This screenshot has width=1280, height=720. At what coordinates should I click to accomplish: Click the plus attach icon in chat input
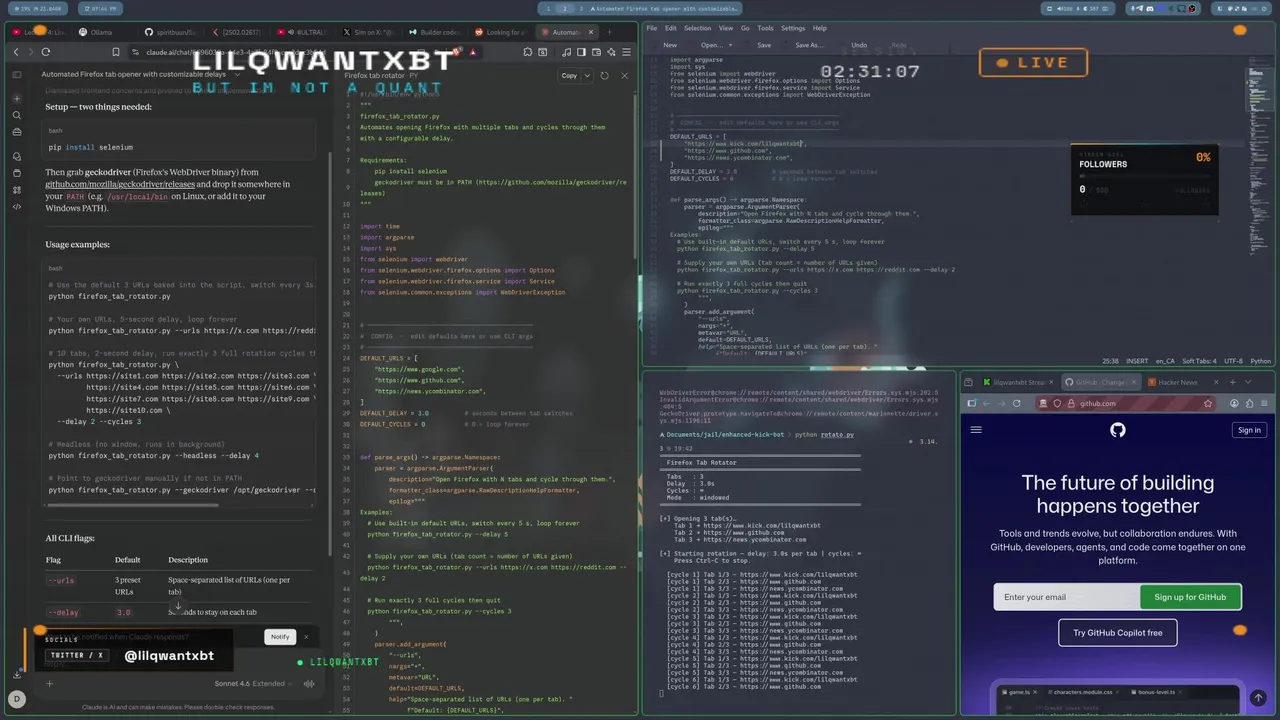pos(48,684)
